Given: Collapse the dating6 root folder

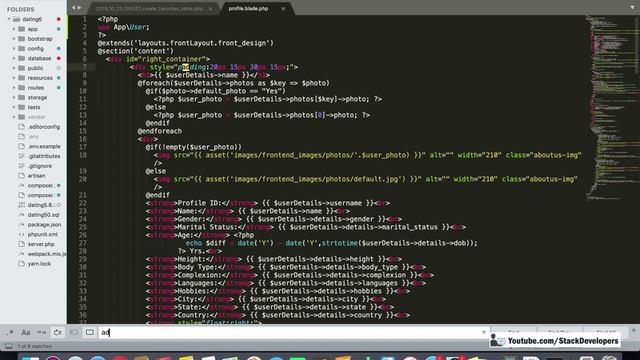Looking at the screenshot, I should click(9, 19).
